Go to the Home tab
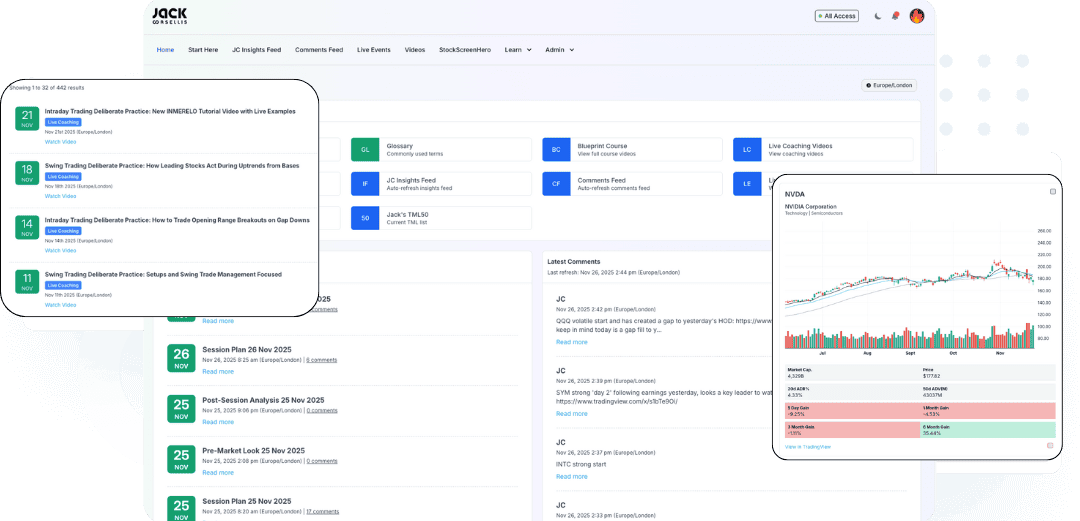The image size is (1080, 521). [165, 50]
